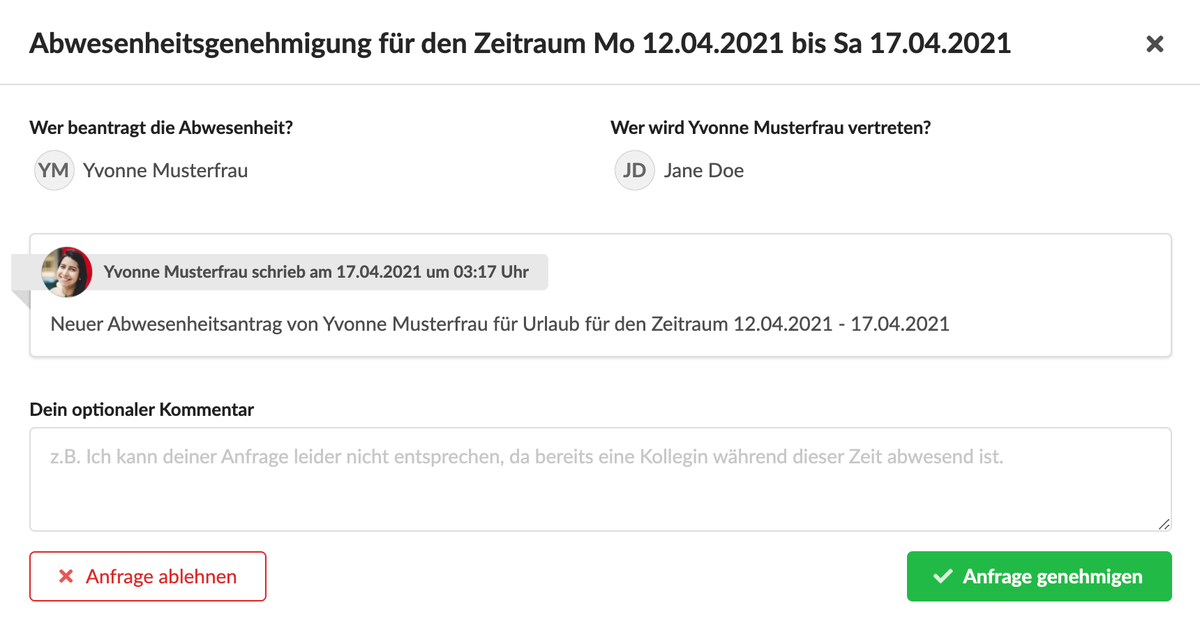Click the date range 12.04.2021 - 17.04.2021 in message
Image resolution: width=1200 pixels, height=628 pixels.
pos(841,324)
